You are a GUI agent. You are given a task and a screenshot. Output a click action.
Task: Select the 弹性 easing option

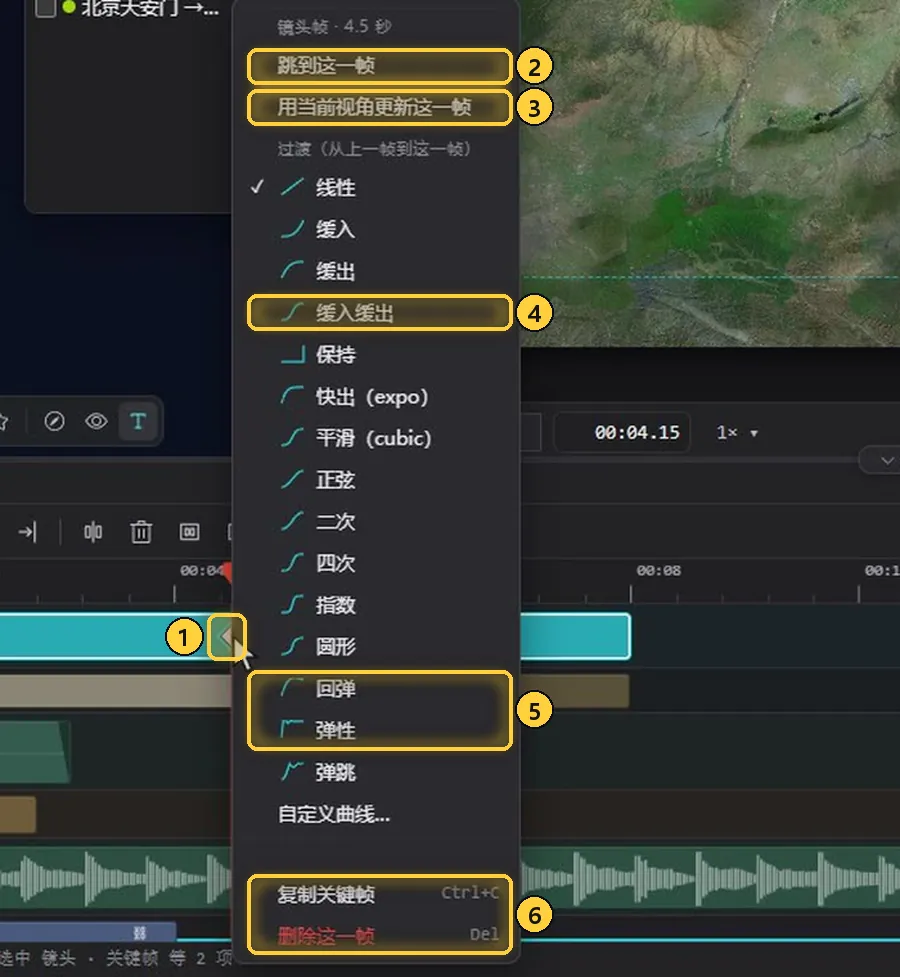click(x=376, y=730)
